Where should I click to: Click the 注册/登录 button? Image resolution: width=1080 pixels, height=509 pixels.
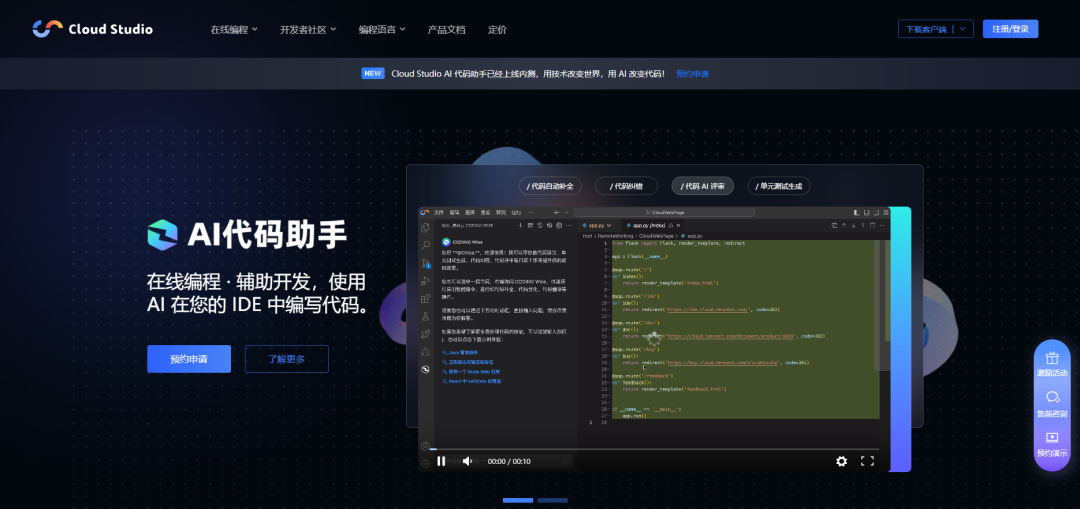coord(1010,29)
